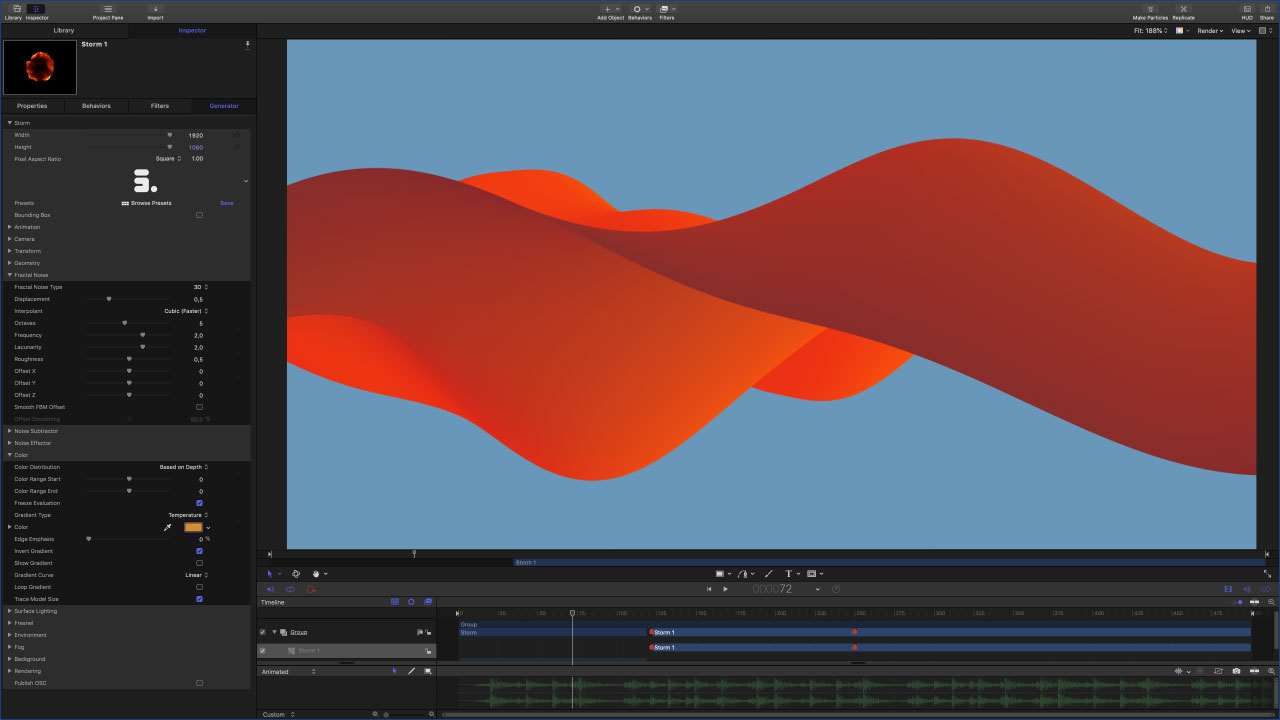The image size is (1280, 720).
Task: Switch to the Filters tab
Action: [x=160, y=106]
